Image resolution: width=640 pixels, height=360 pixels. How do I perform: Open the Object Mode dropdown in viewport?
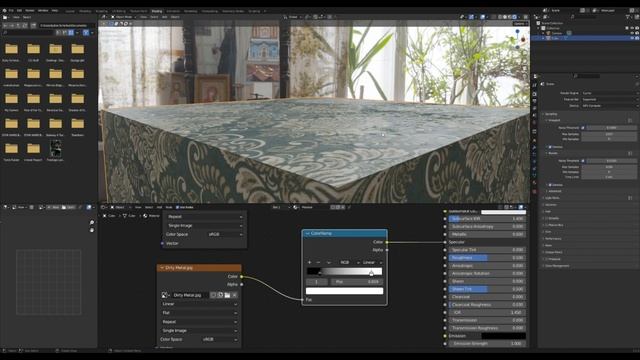click(x=124, y=17)
